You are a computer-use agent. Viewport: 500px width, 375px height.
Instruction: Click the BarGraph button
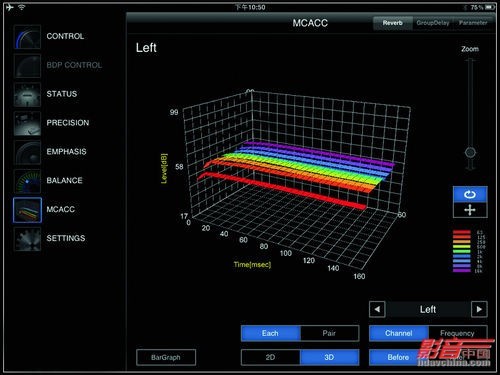click(x=166, y=357)
